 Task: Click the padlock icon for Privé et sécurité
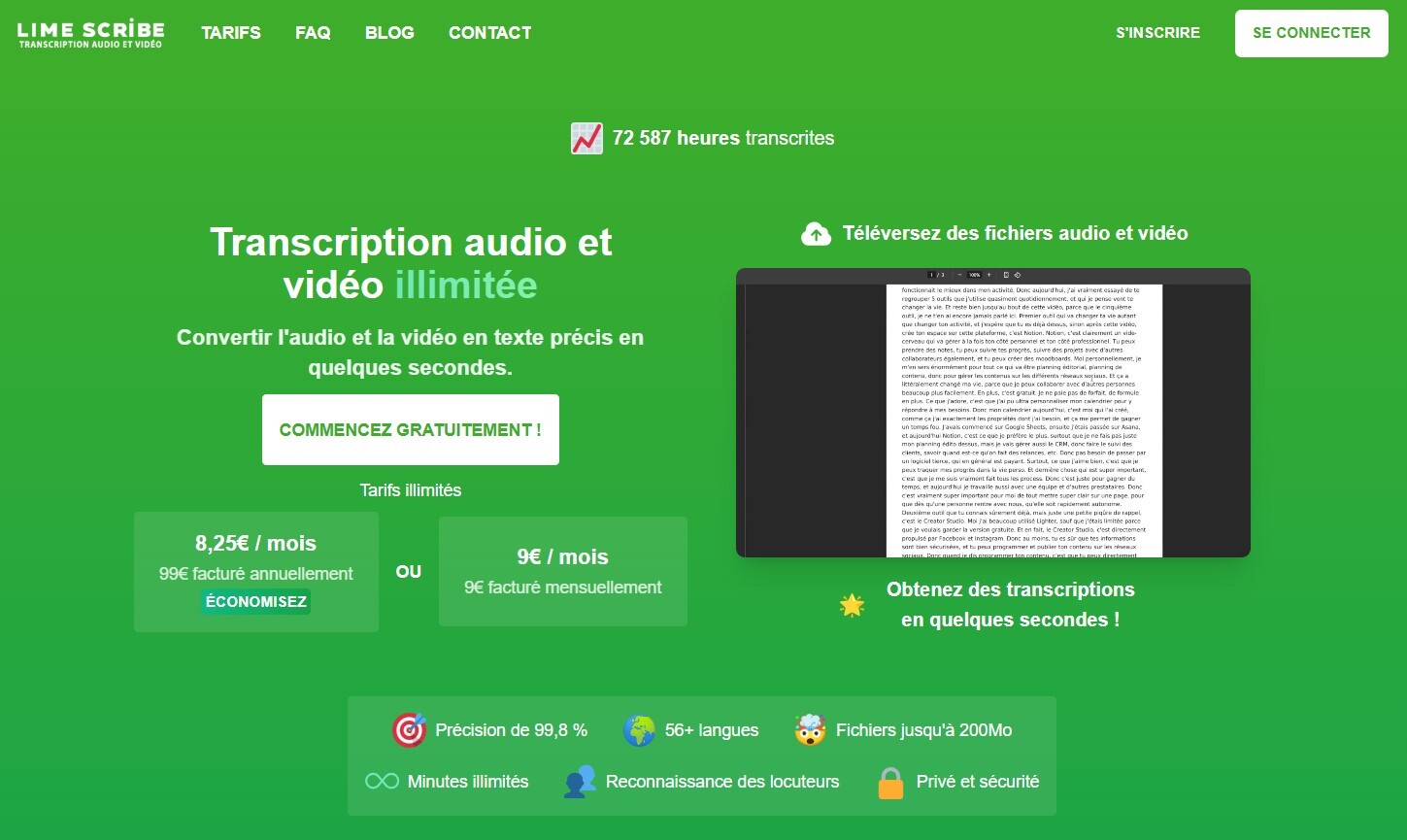(890, 782)
